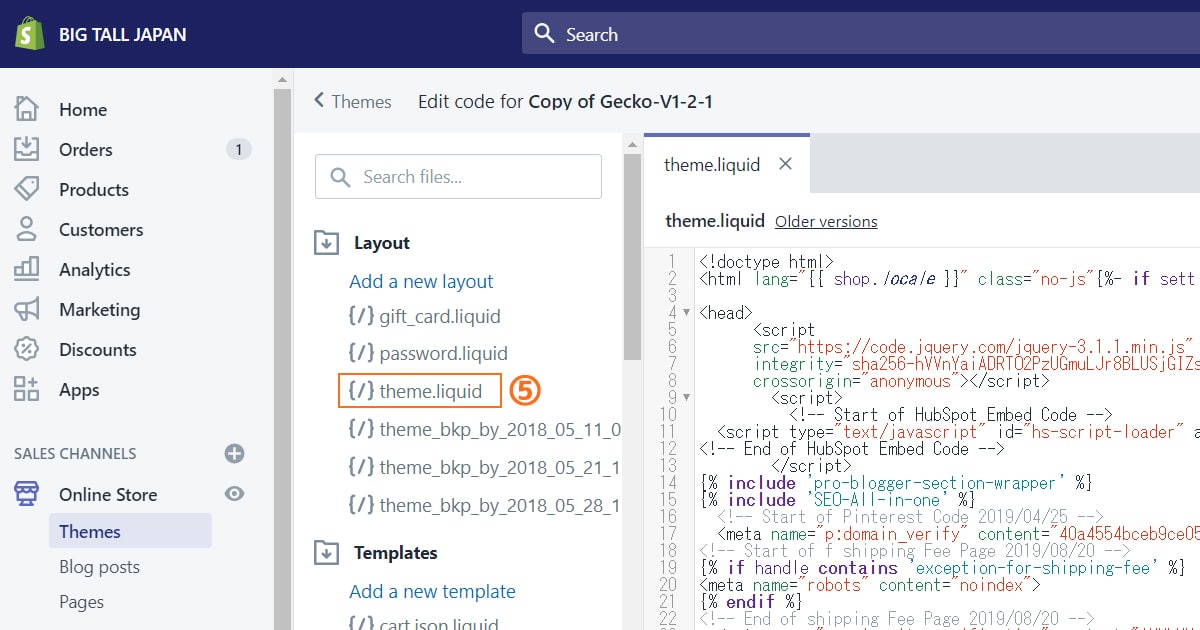Click the top Search bar
Viewport: 1200px width, 630px height.
point(860,34)
